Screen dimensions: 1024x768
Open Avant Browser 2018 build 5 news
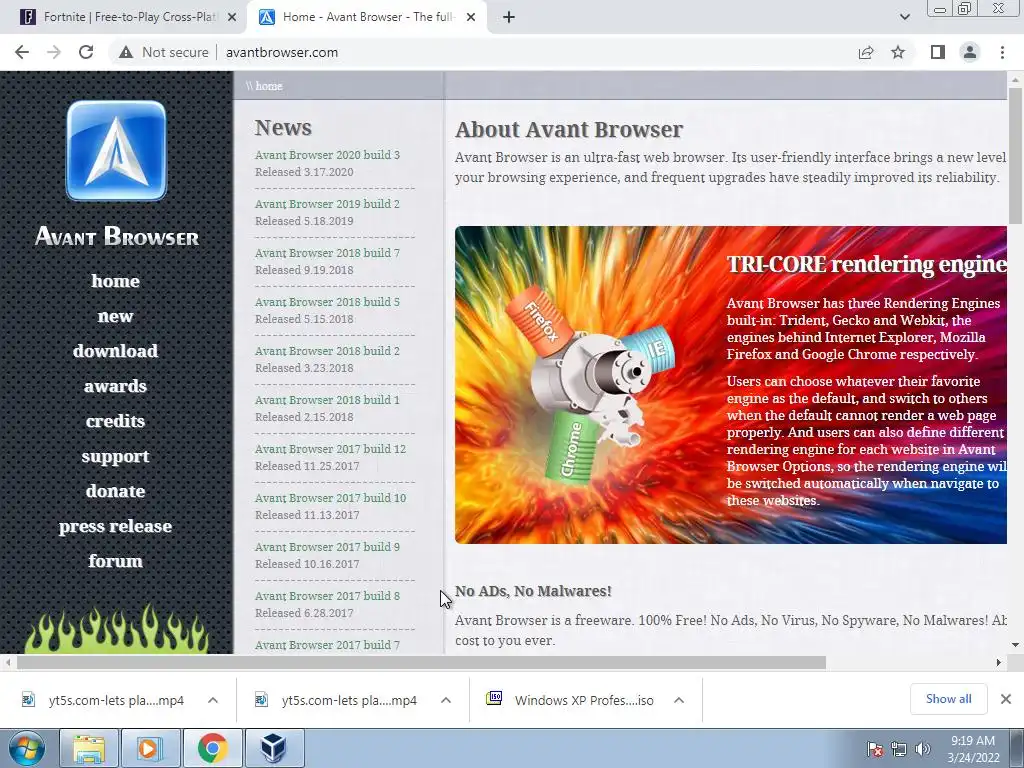pyautogui.click(x=327, y=302)
